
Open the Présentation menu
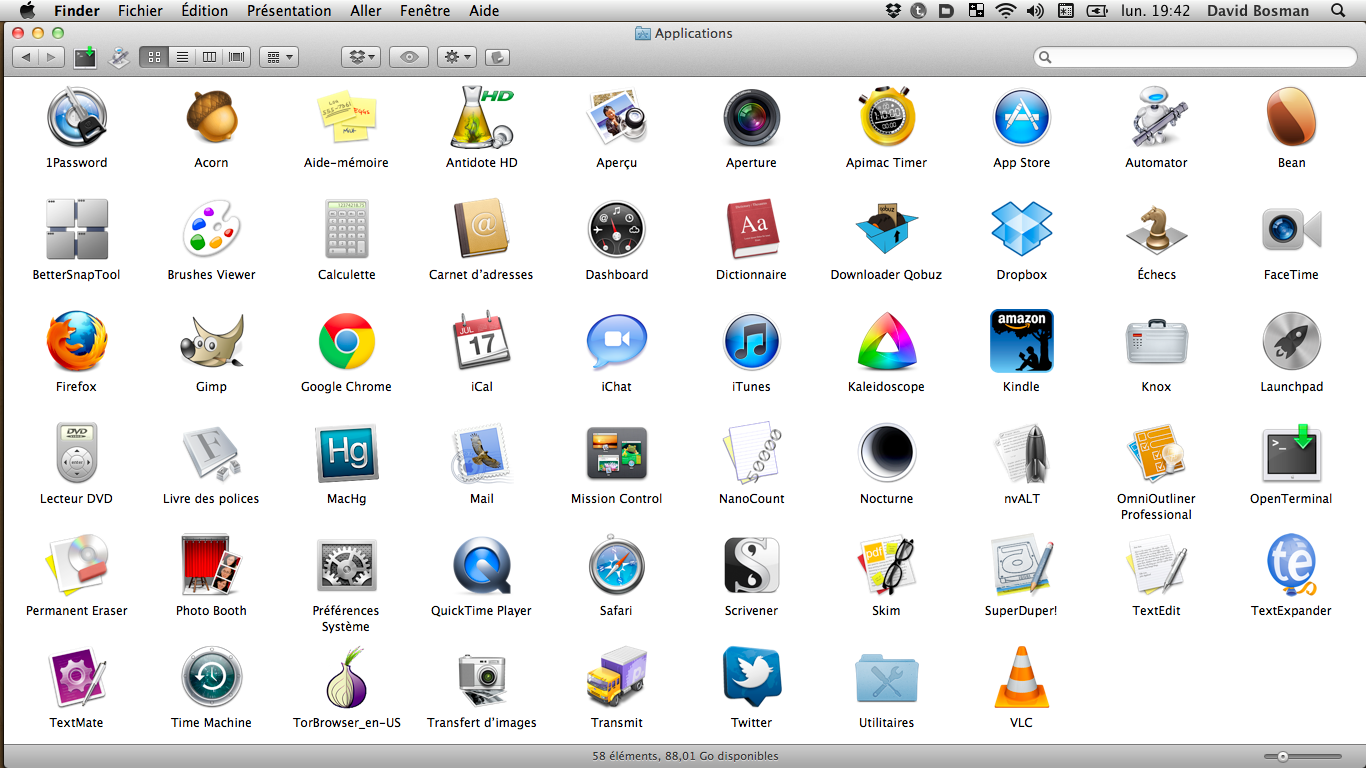[289, 11]
